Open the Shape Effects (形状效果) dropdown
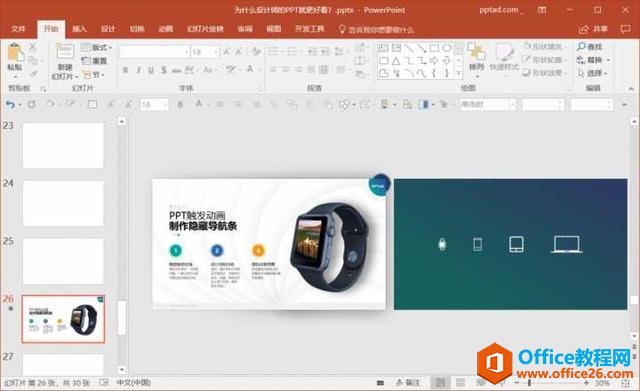The height and width of the screenshot is (391, 640). click(x=545, y=73)
